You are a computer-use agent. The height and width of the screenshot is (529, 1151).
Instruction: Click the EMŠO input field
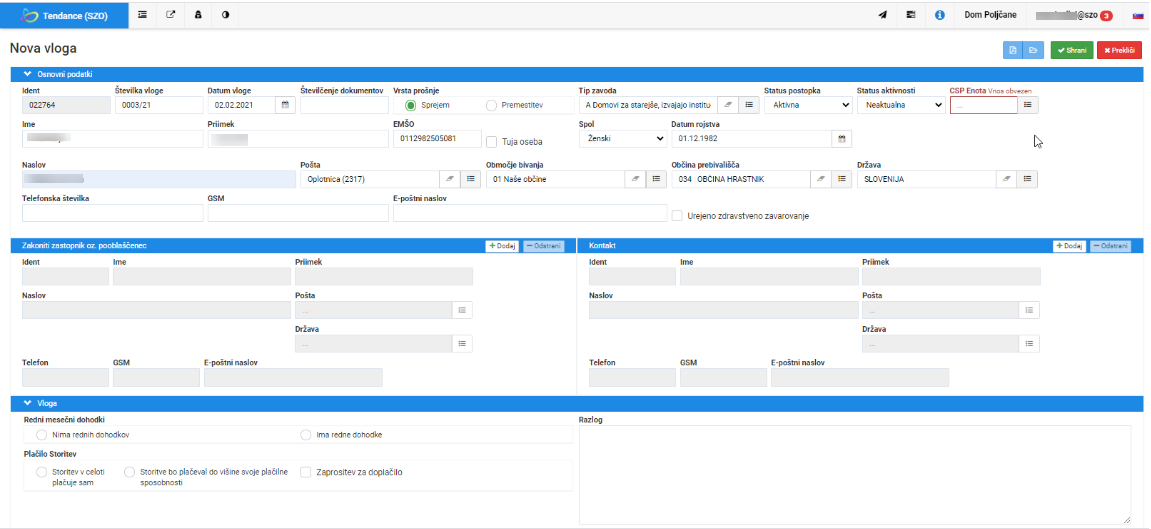click(437, 139)
